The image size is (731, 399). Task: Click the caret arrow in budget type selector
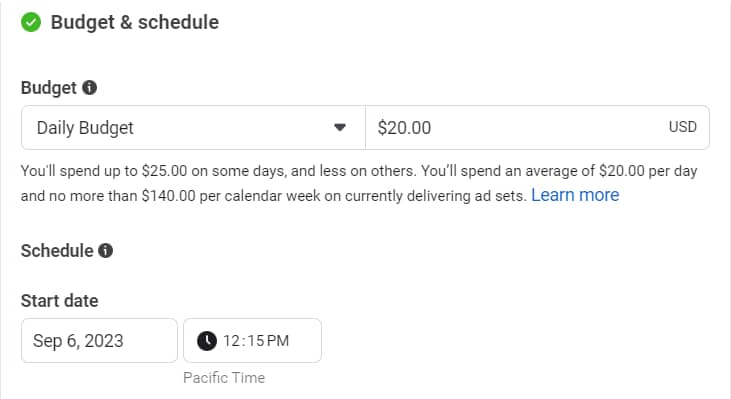[x=340, y=127]
